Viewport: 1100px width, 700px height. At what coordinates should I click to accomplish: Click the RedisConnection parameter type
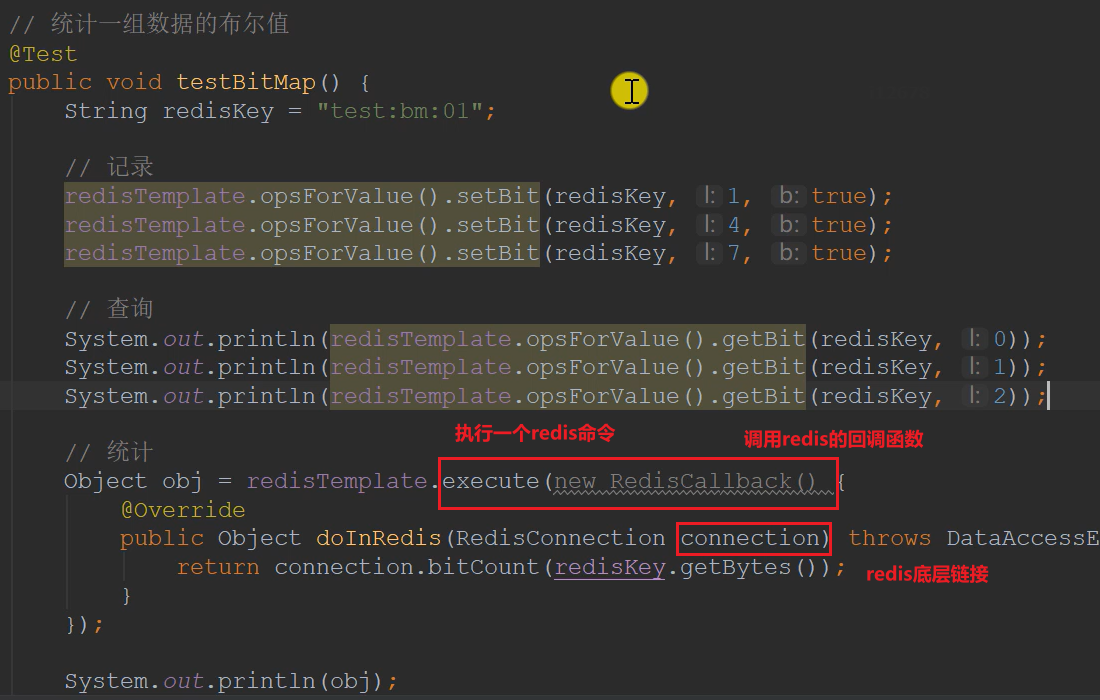561,538
